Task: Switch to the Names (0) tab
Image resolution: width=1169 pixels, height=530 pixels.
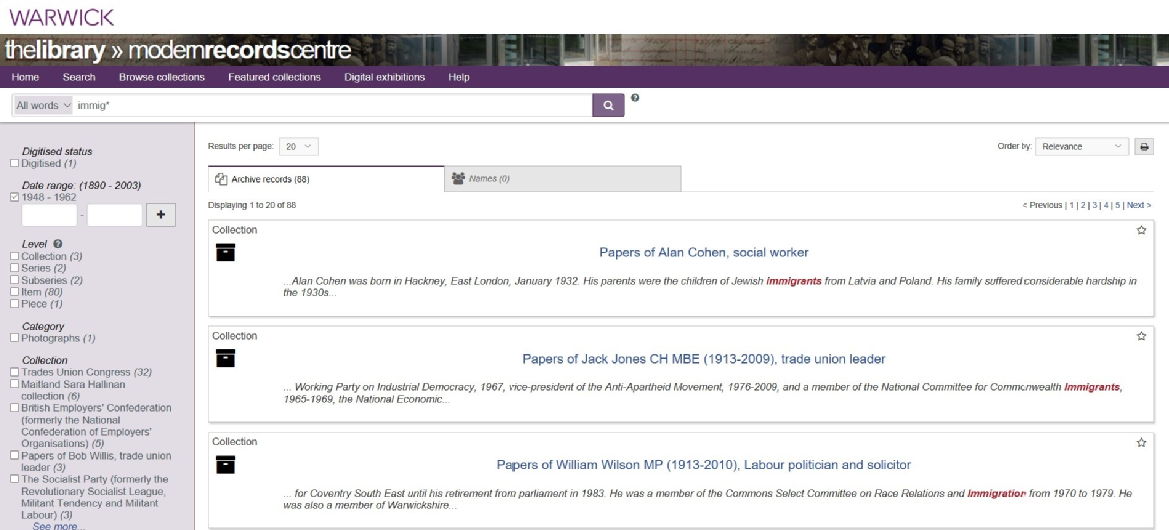Action: pyautogui.click(x=562, y=179)
